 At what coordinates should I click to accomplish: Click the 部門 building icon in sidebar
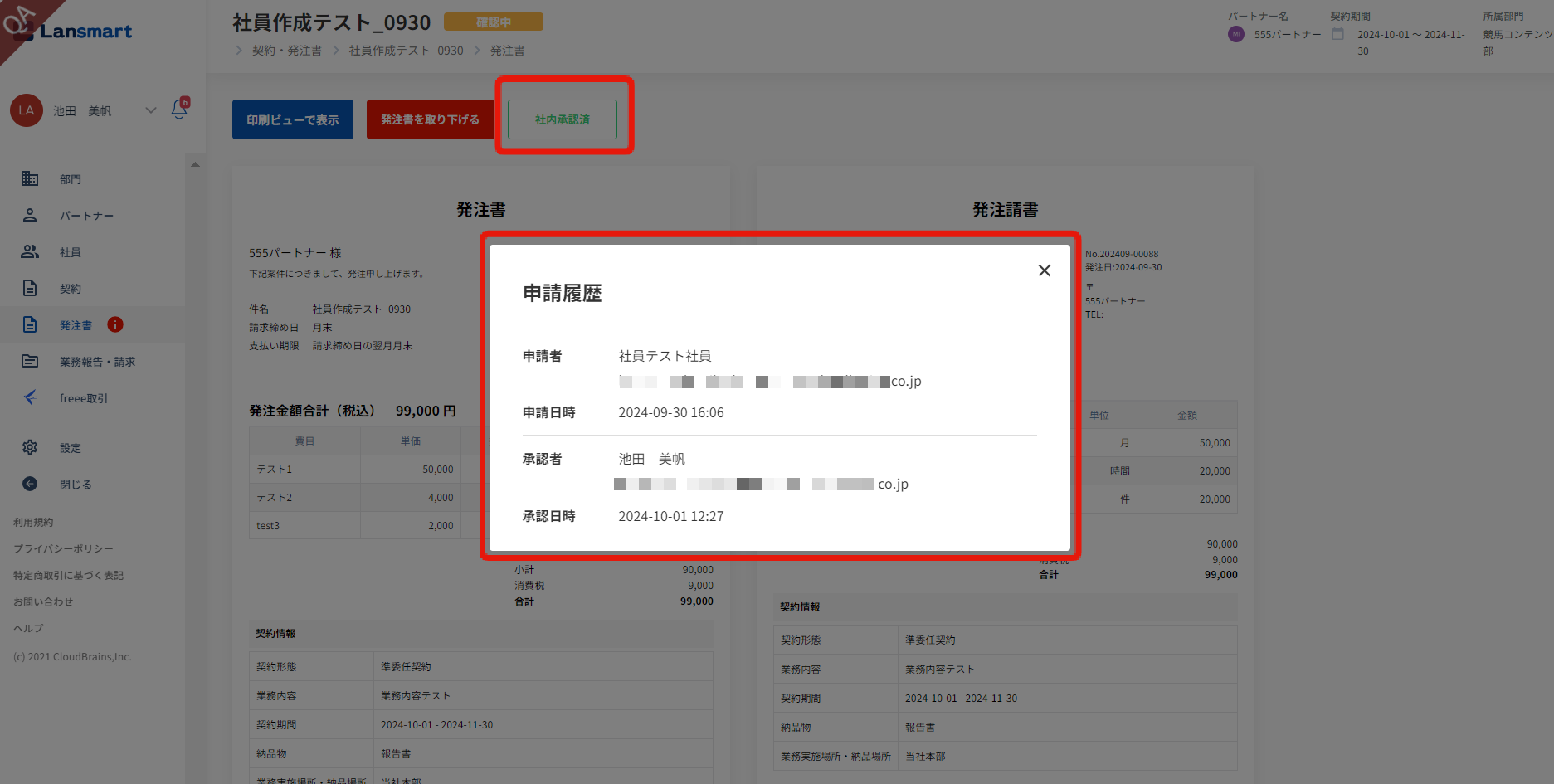(30, 178)
